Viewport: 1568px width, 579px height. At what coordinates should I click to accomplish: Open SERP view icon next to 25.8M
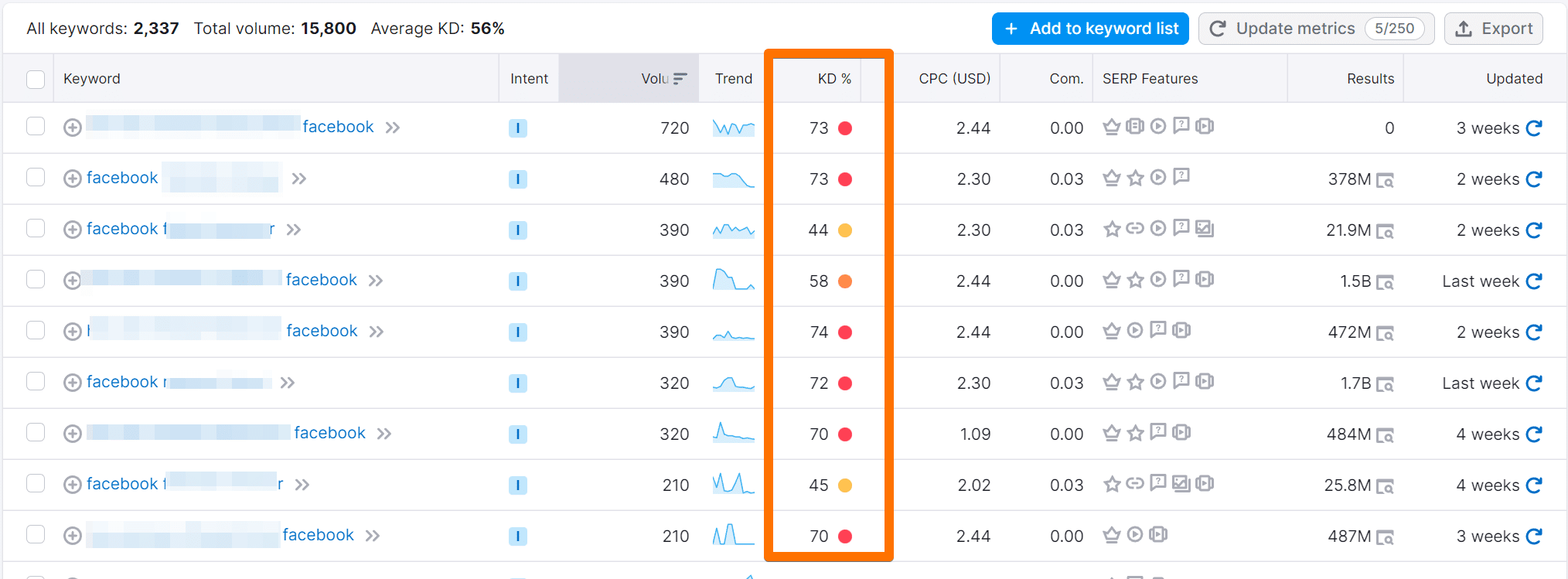pos(1386,486)
